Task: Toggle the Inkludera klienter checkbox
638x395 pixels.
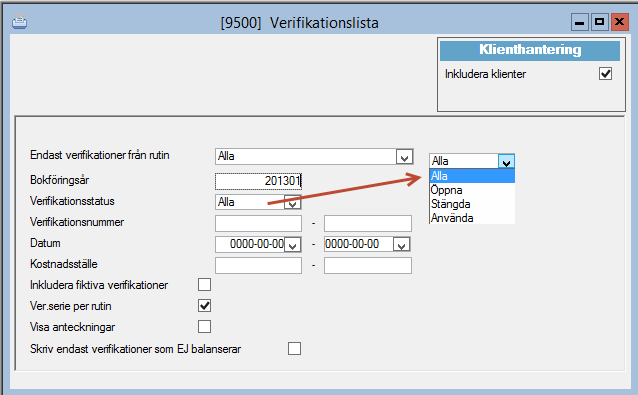Action: coord(605,74)
